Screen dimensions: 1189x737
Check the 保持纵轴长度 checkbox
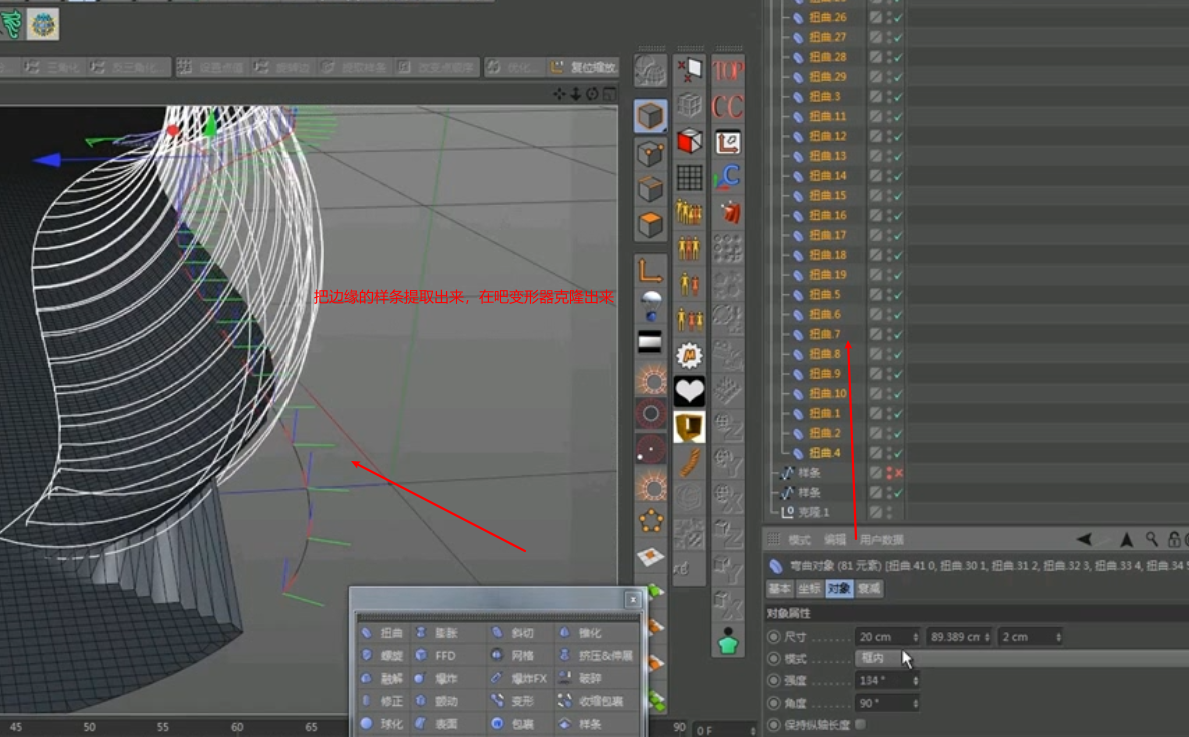(860, 724)
